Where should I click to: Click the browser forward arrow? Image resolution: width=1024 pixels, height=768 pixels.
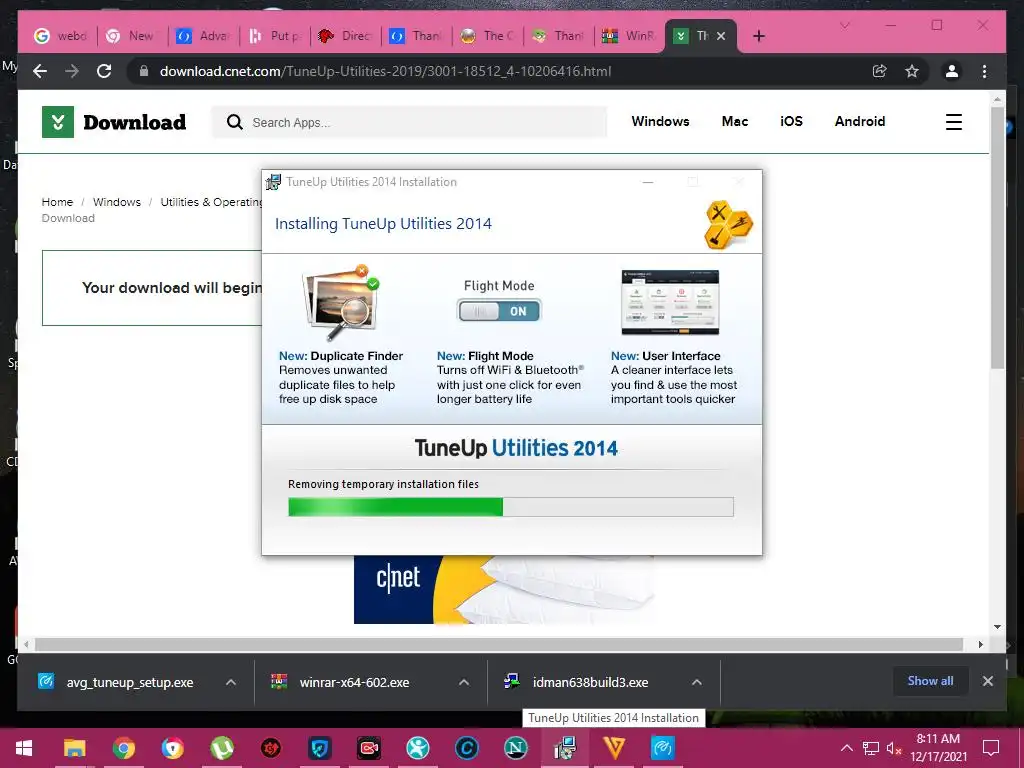point(72,71)
